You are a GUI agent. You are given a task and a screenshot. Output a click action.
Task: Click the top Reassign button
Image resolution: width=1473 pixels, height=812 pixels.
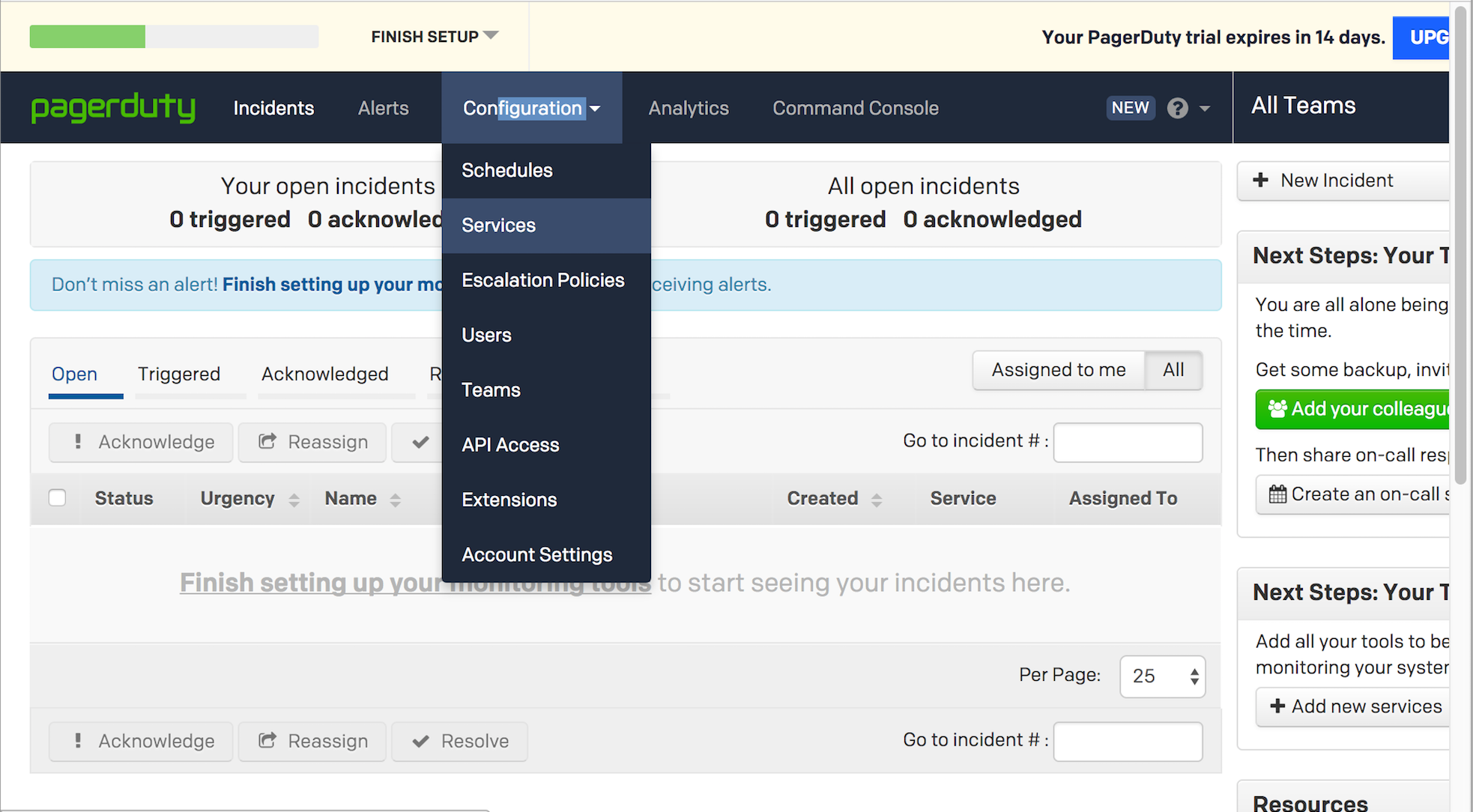tap(312, 442)
